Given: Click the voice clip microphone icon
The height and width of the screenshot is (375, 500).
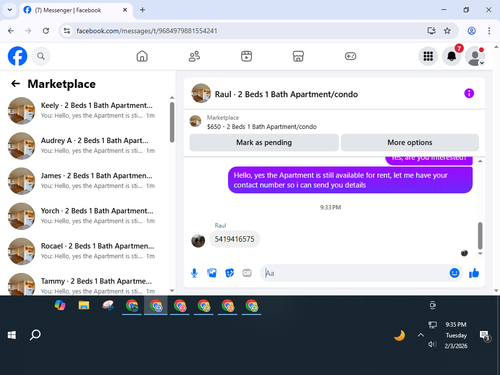Looking at the screenshot, I should (x=194, y=273).
